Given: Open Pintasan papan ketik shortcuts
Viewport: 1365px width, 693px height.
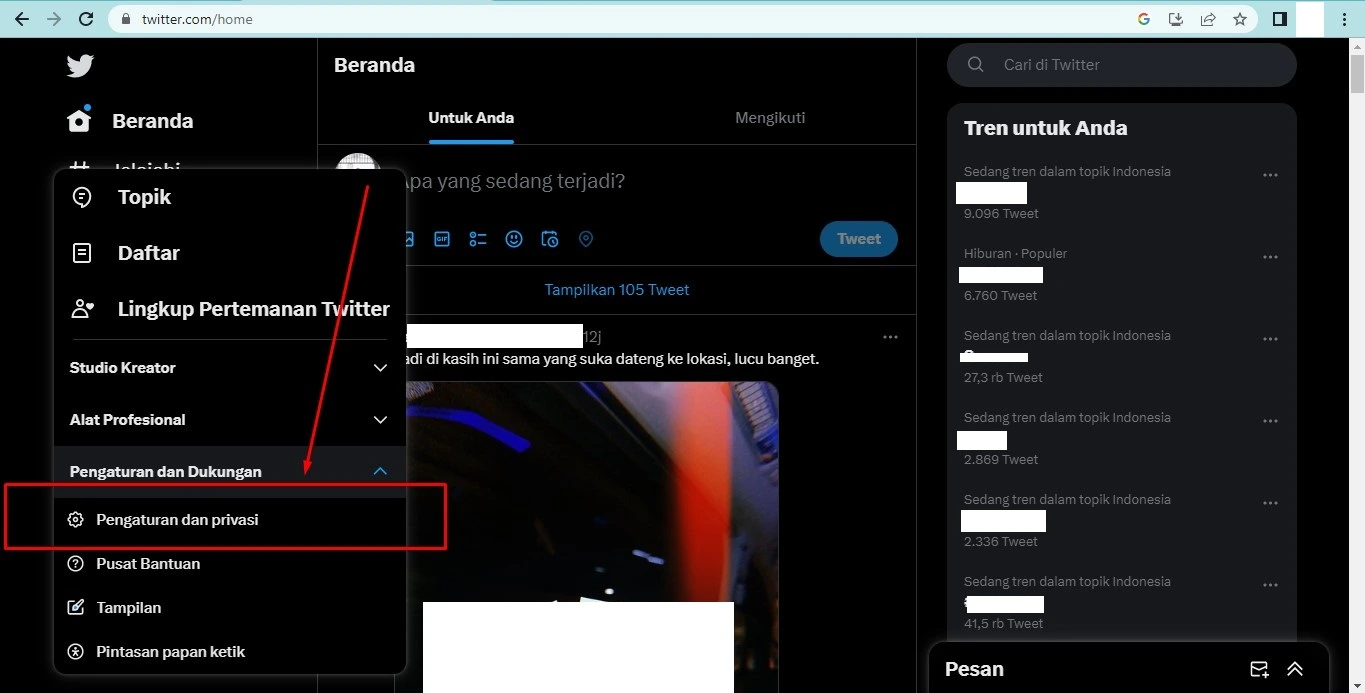Looking at the screenshot, I should [230, 652].
